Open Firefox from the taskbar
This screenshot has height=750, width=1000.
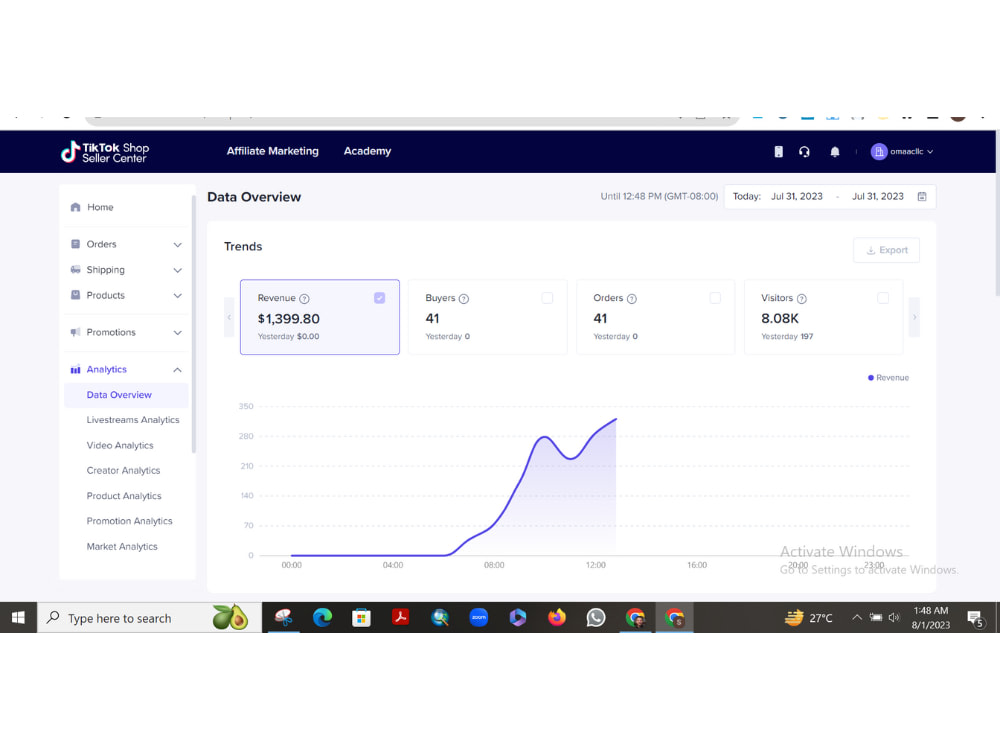coord(557,617)
